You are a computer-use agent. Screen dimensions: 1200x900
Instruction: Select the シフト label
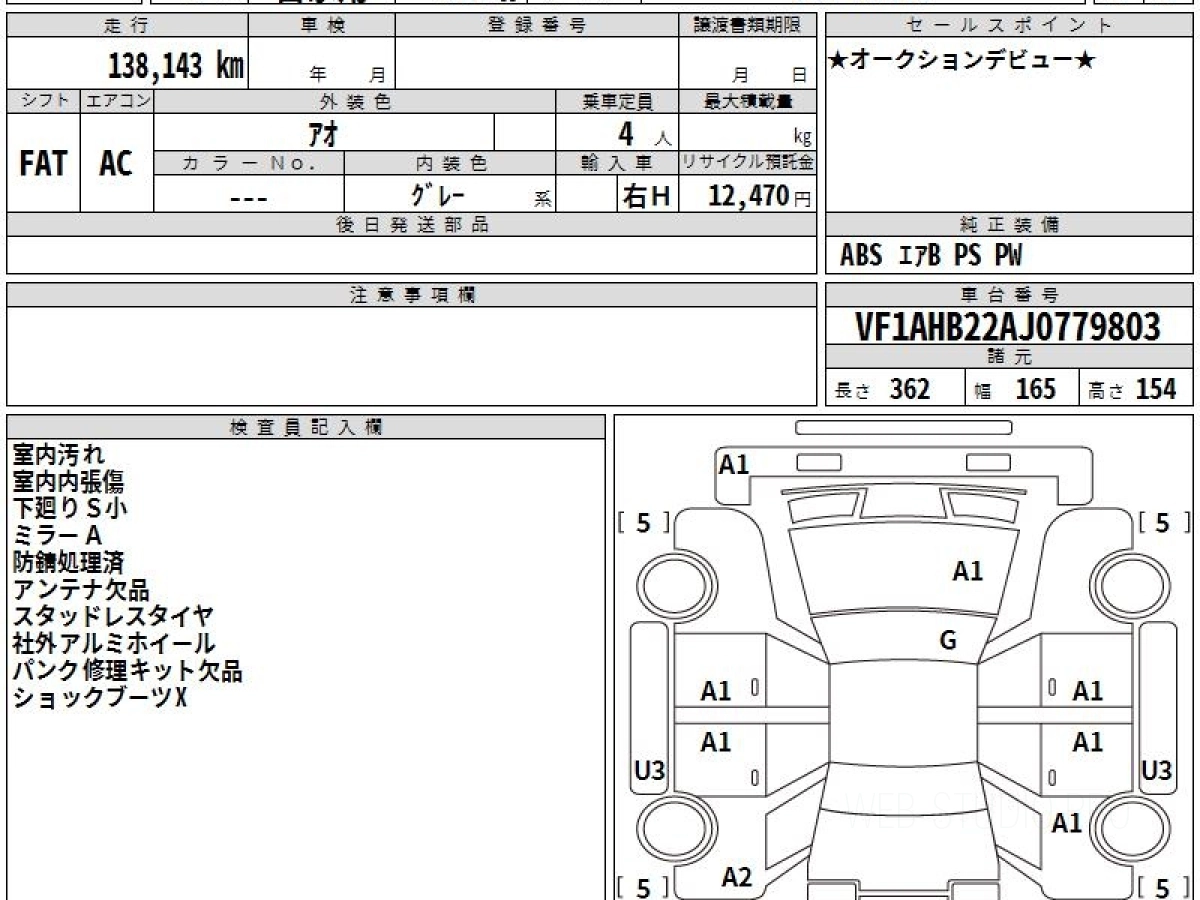pyautogui.click(x=44, y=101)
